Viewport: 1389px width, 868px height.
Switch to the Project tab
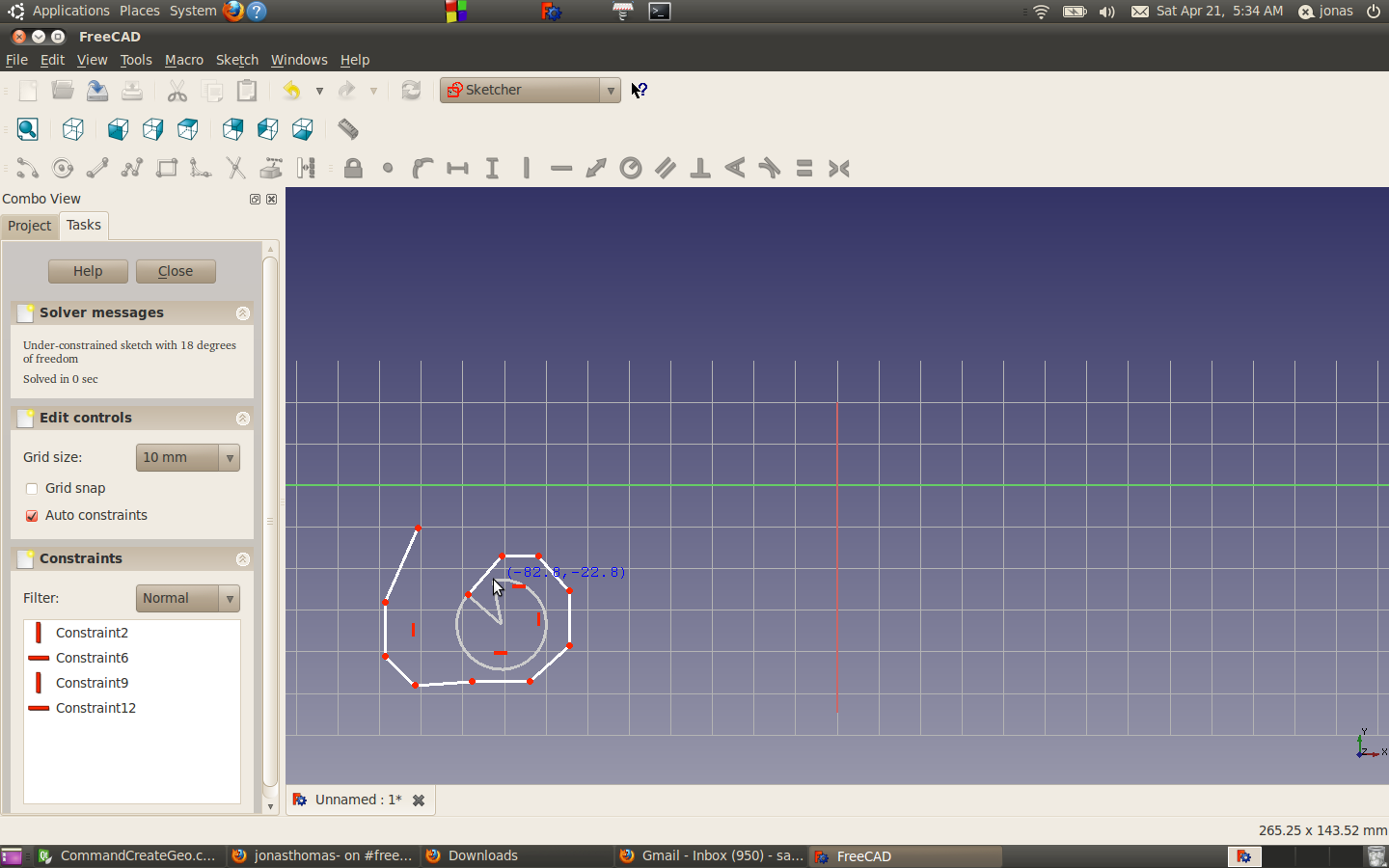tap(29, 226)
